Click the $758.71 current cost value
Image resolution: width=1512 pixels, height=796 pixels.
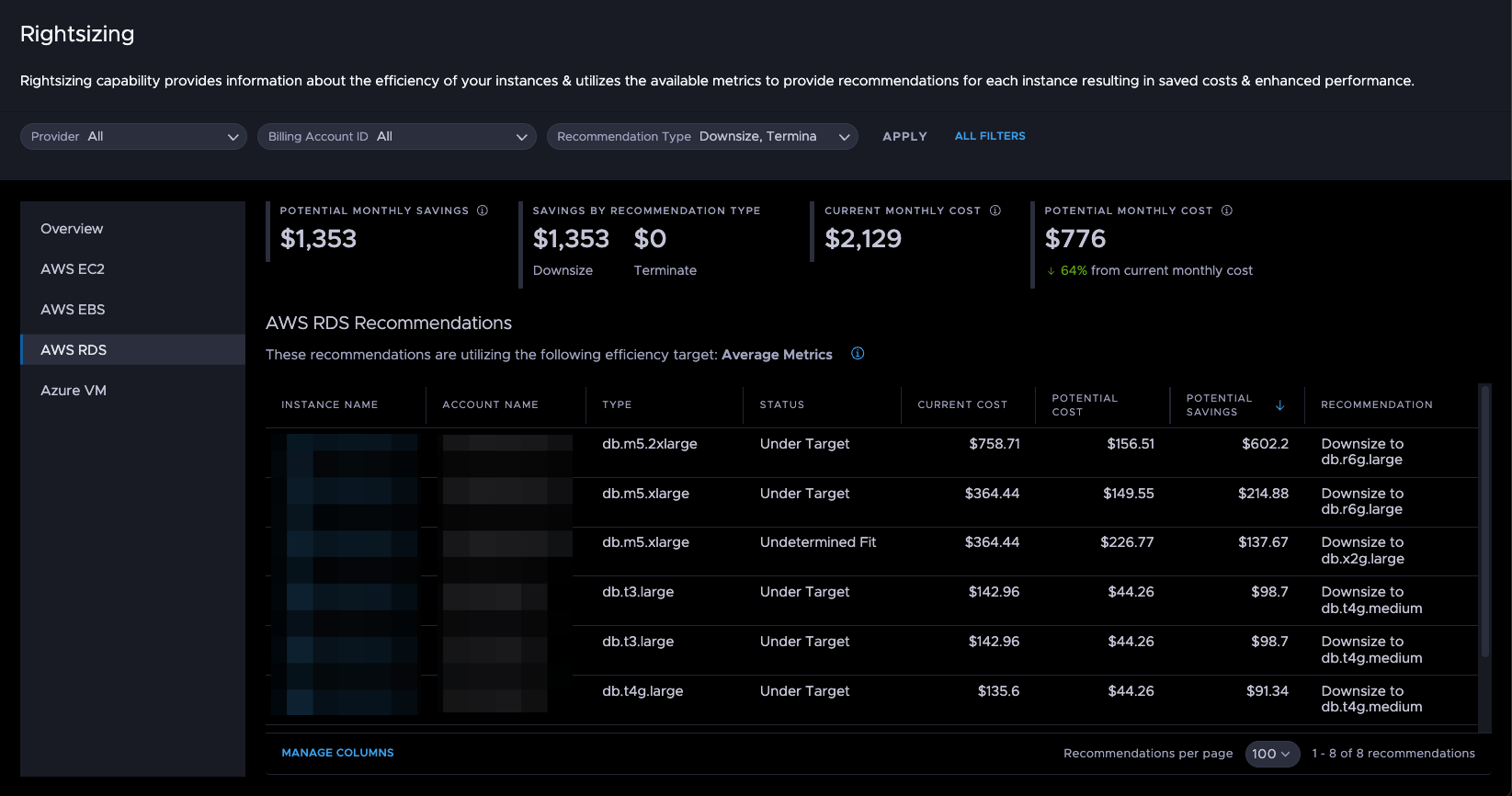point(995,444)
